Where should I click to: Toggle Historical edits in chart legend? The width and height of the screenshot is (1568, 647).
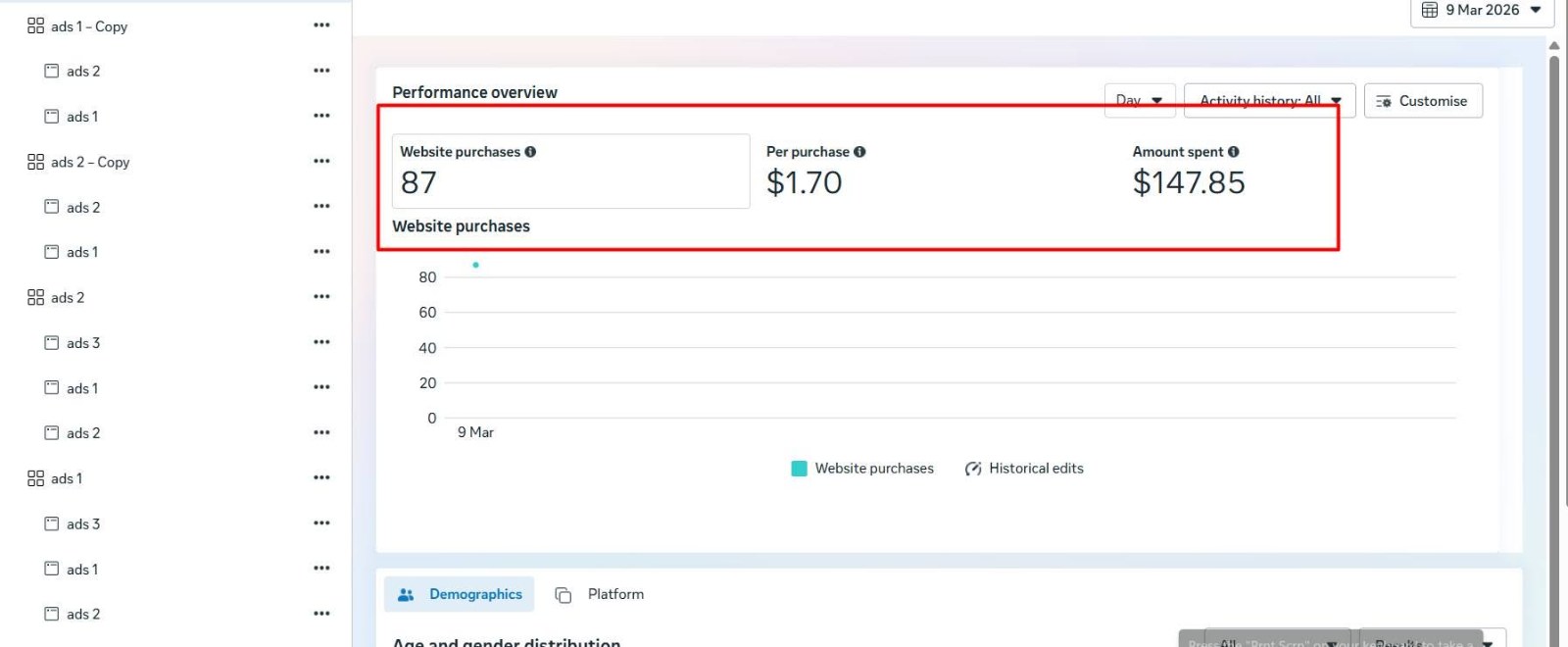pyautogui.click(x=1024, y=469)
